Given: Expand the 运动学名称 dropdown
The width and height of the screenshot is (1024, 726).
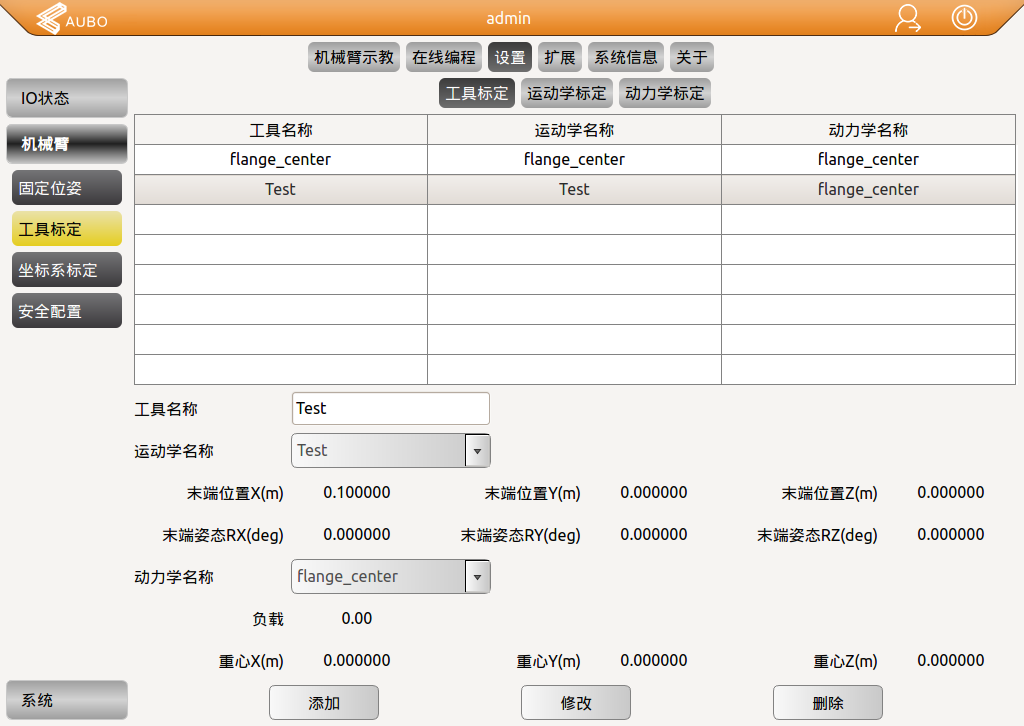Looking at the screenshot, I should (x=477, y=450).
